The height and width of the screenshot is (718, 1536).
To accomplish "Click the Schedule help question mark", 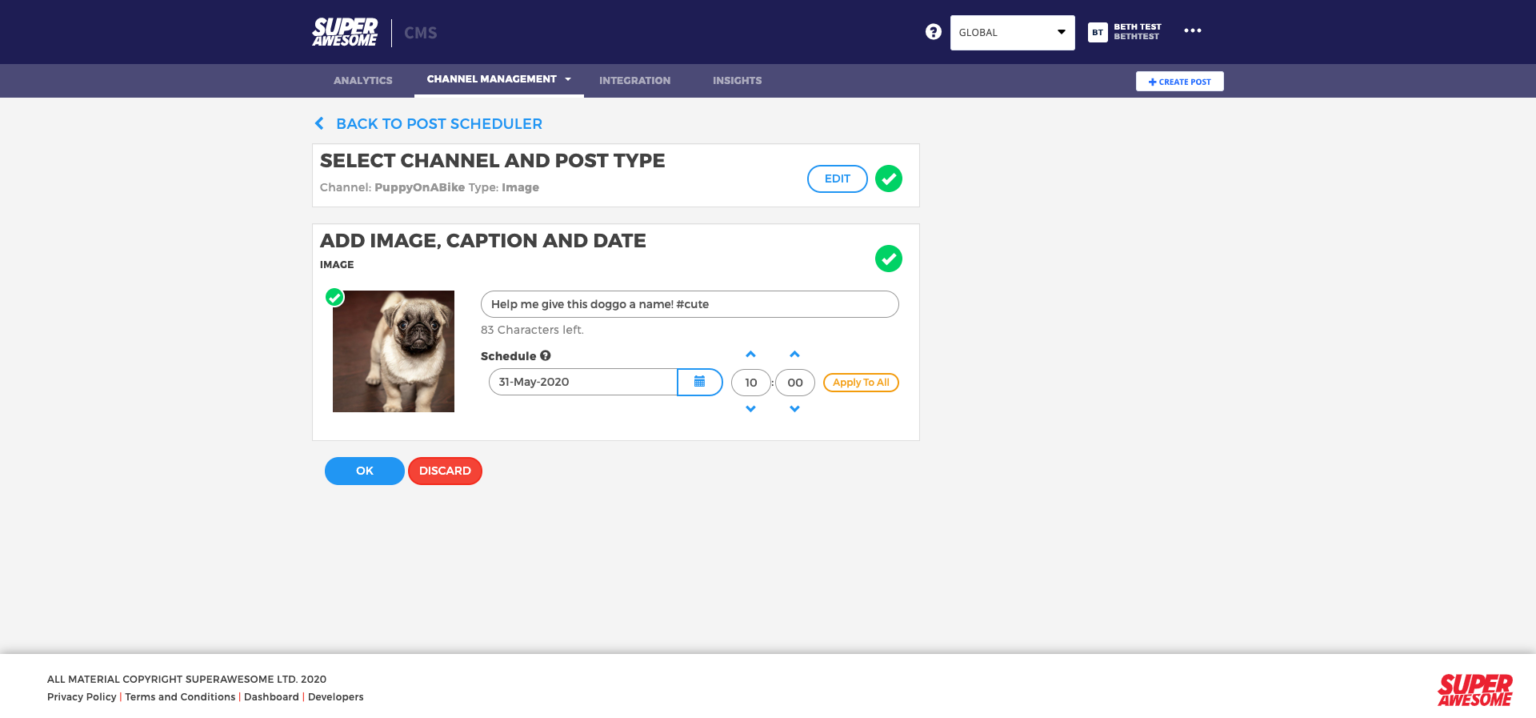I will tap(545, 355).
